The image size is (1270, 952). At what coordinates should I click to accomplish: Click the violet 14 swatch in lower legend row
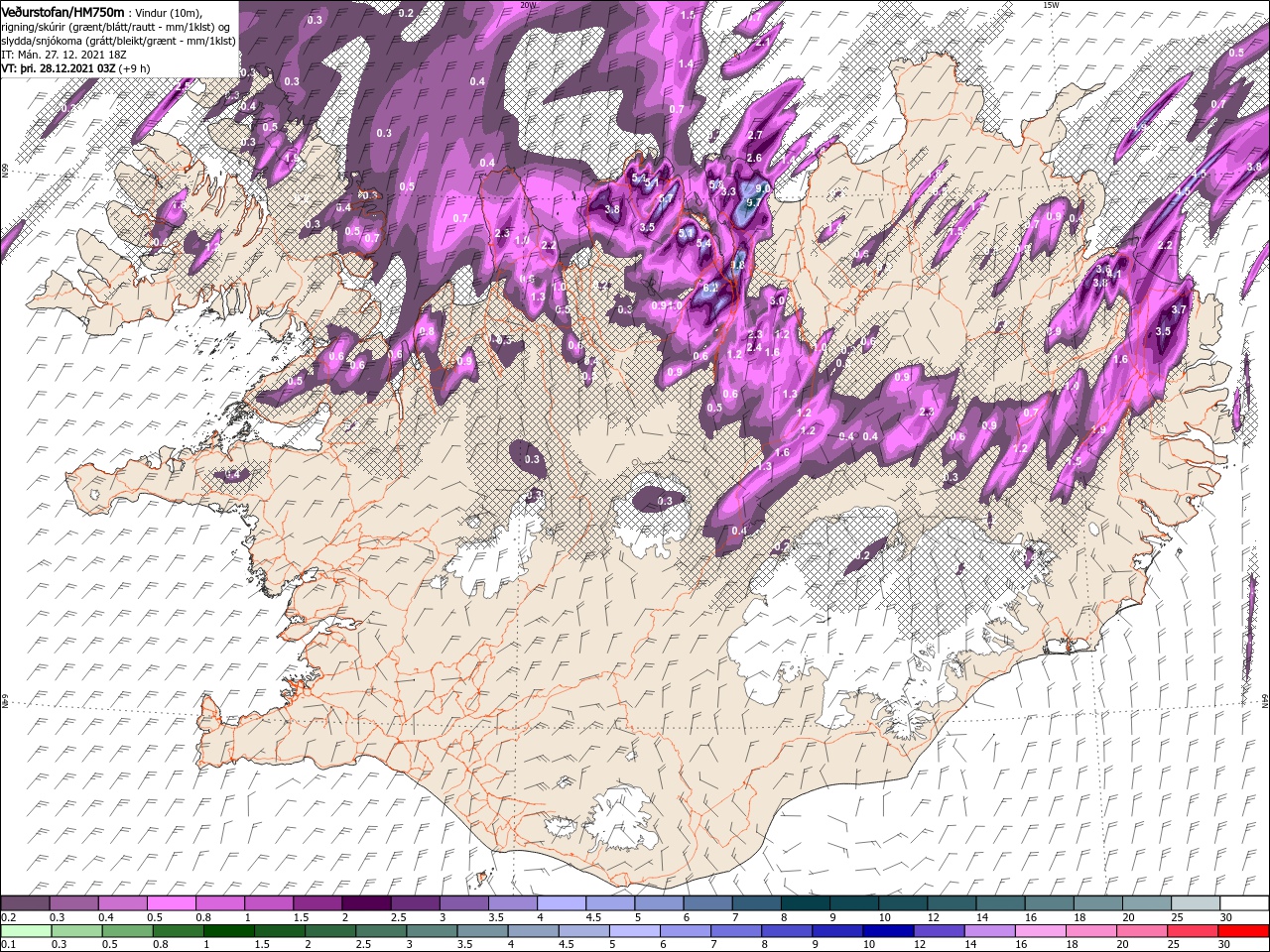tap(990, 930)
